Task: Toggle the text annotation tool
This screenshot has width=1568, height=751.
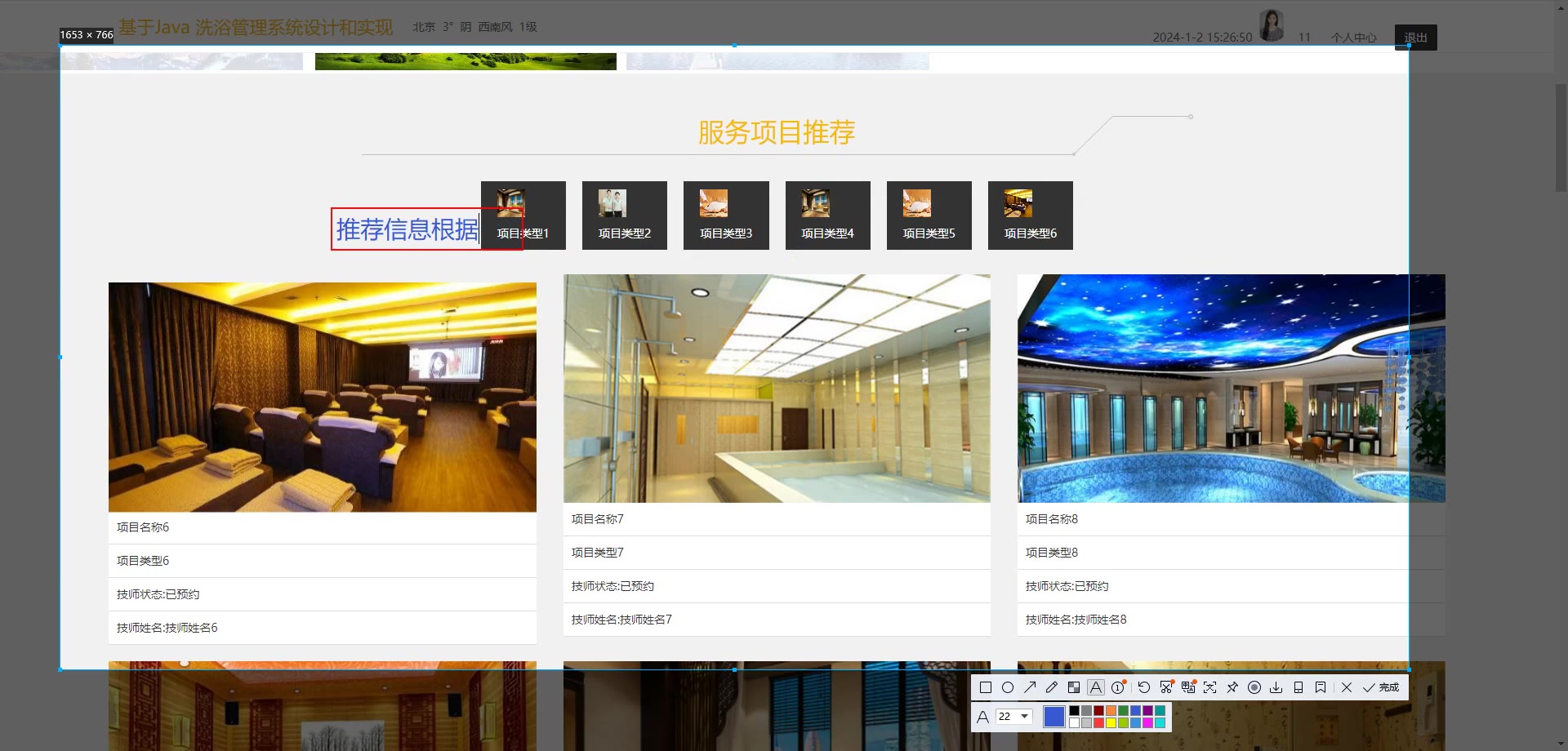Action: click(1096, 687)
